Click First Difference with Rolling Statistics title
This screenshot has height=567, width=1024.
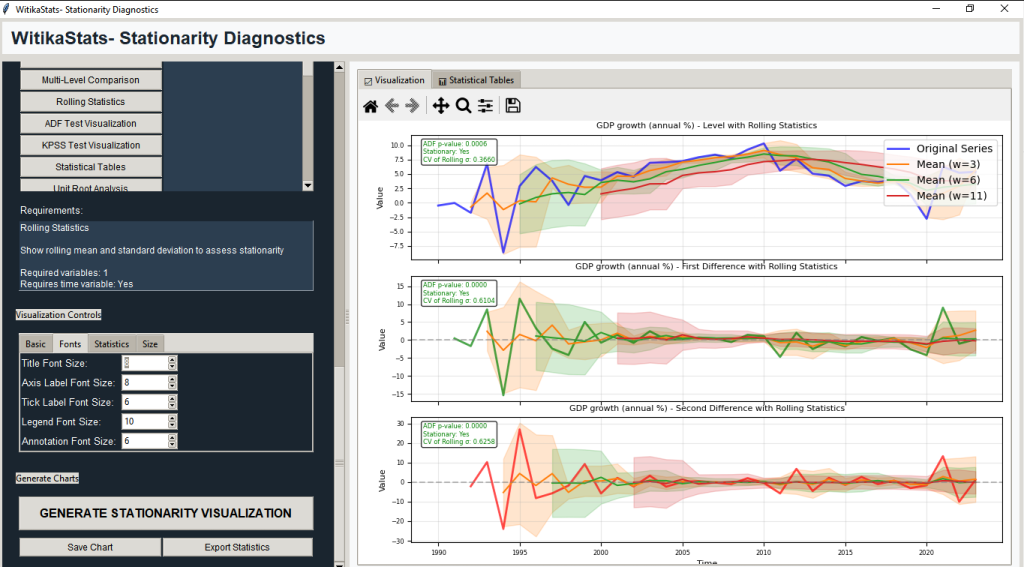click(706, 267)
